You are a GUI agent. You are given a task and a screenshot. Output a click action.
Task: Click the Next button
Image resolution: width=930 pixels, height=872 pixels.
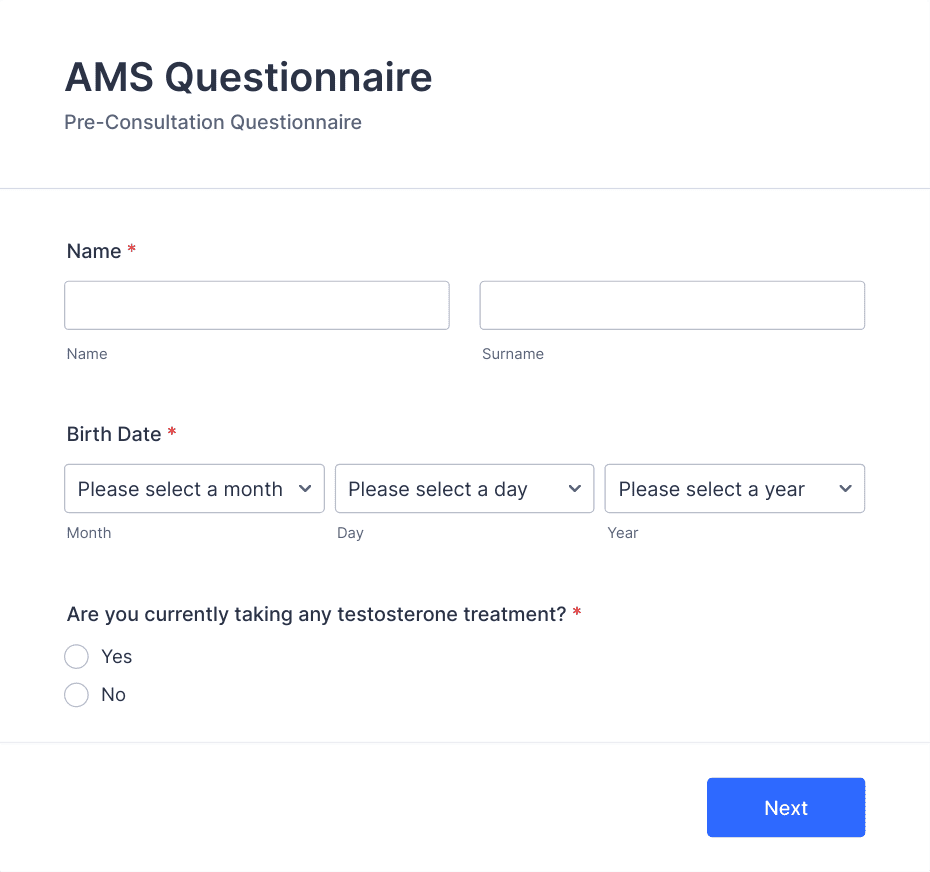(x=786, y=807)
